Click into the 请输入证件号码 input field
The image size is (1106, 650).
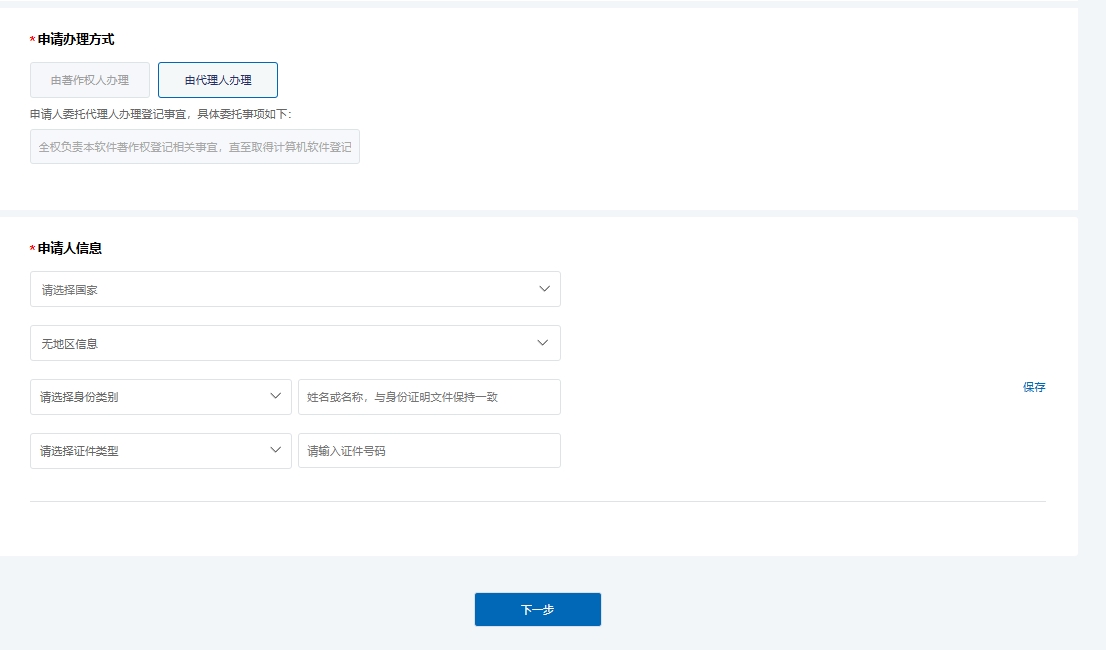click(x=429, y=451)
